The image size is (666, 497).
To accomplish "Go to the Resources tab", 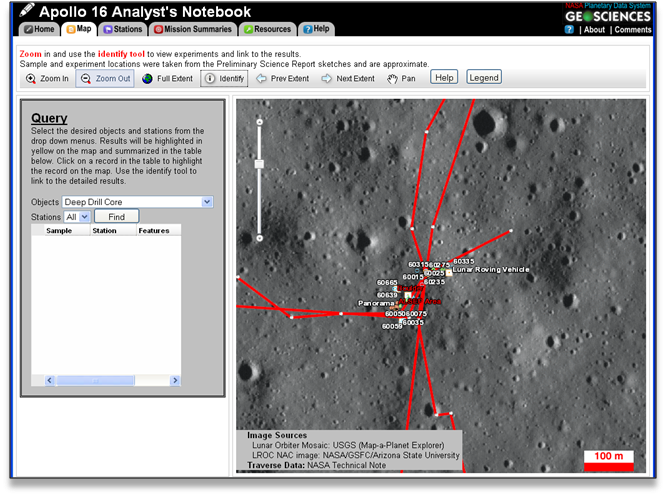I will click(267, 29).
